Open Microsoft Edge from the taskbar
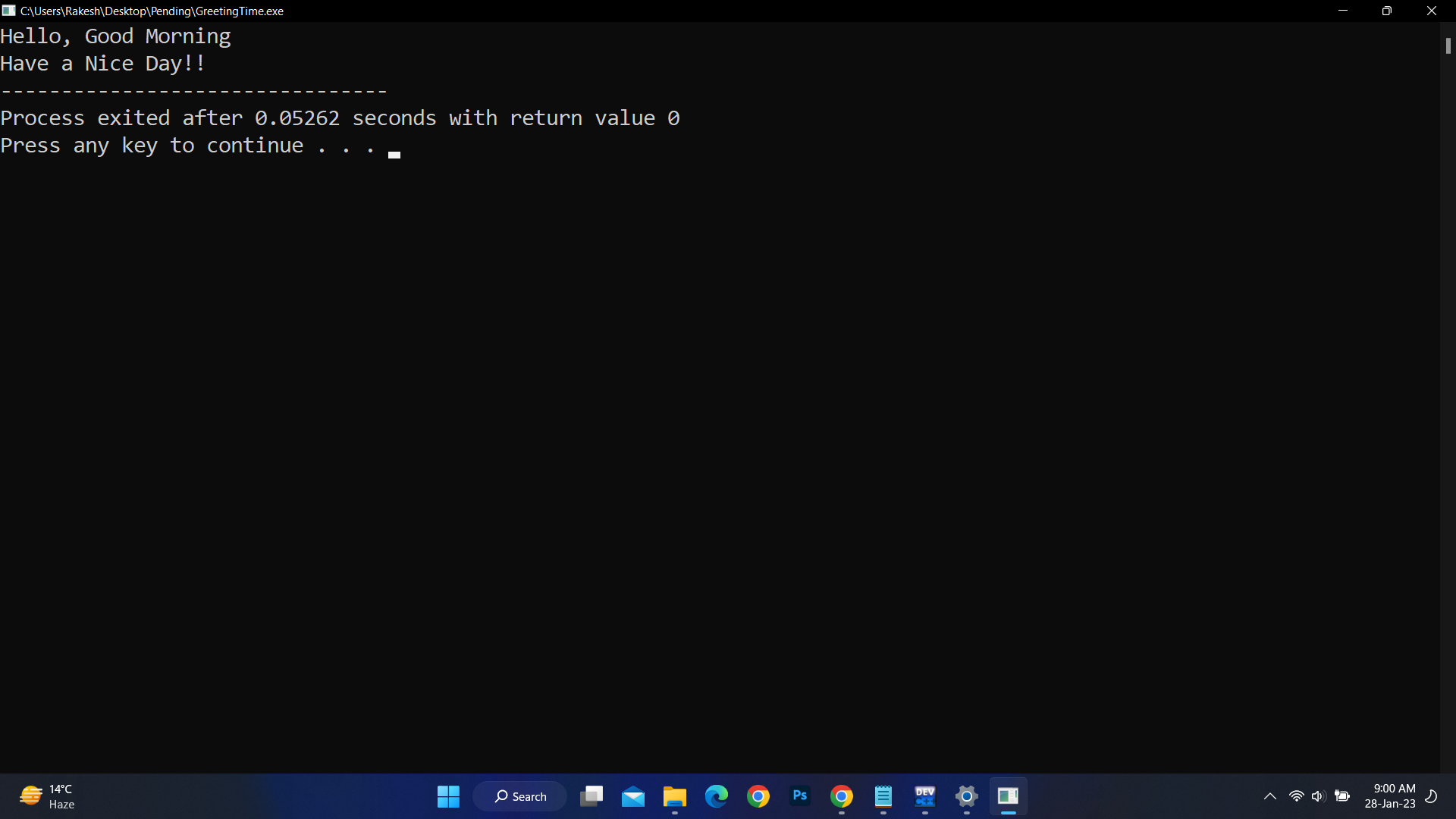This screenshot has width=1456, height=819. coord(717,796)
